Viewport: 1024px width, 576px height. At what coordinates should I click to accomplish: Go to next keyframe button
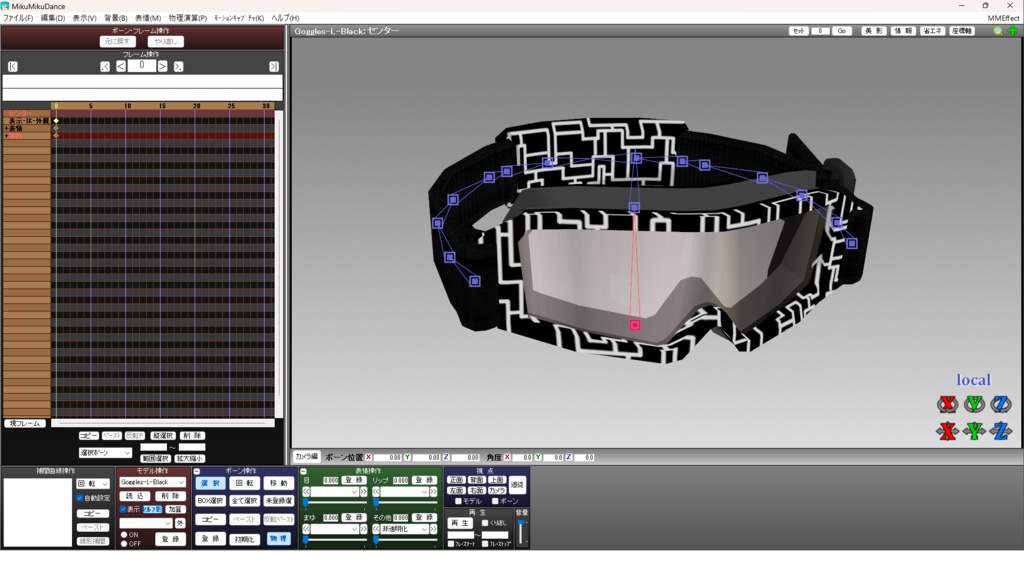click(x=178, y=67)
